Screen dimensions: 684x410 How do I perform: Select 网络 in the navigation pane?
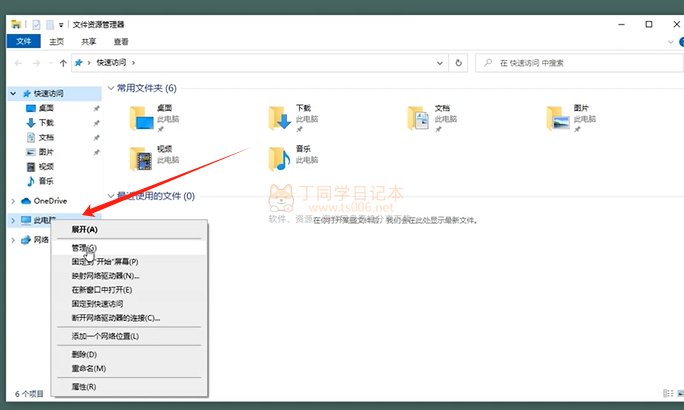[x=41, y=239]
